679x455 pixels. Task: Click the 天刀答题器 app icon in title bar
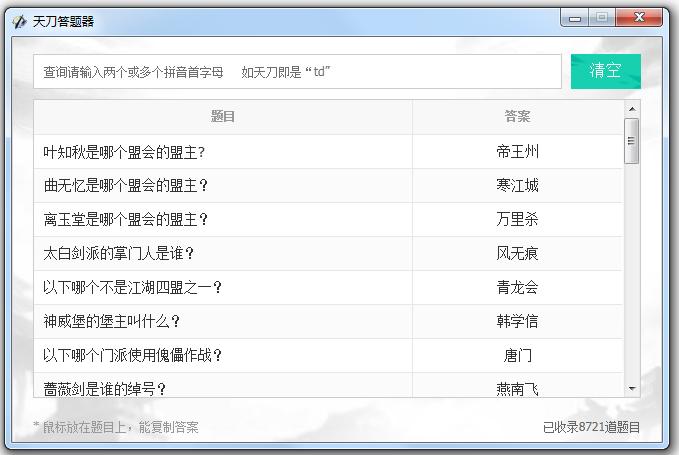point(19,21)
